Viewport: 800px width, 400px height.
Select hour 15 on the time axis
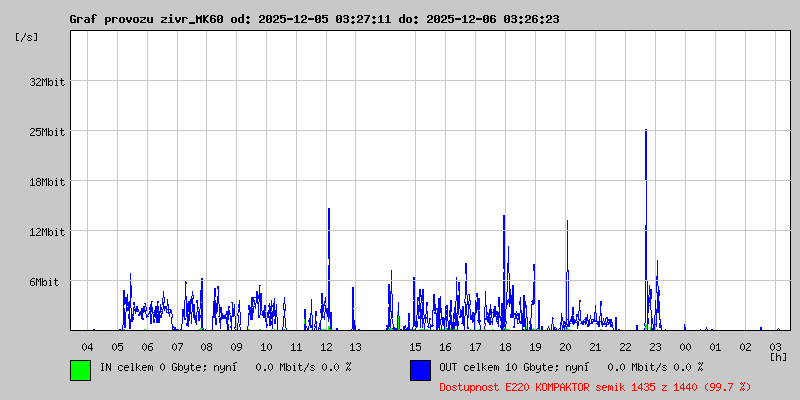click(416, 346)
